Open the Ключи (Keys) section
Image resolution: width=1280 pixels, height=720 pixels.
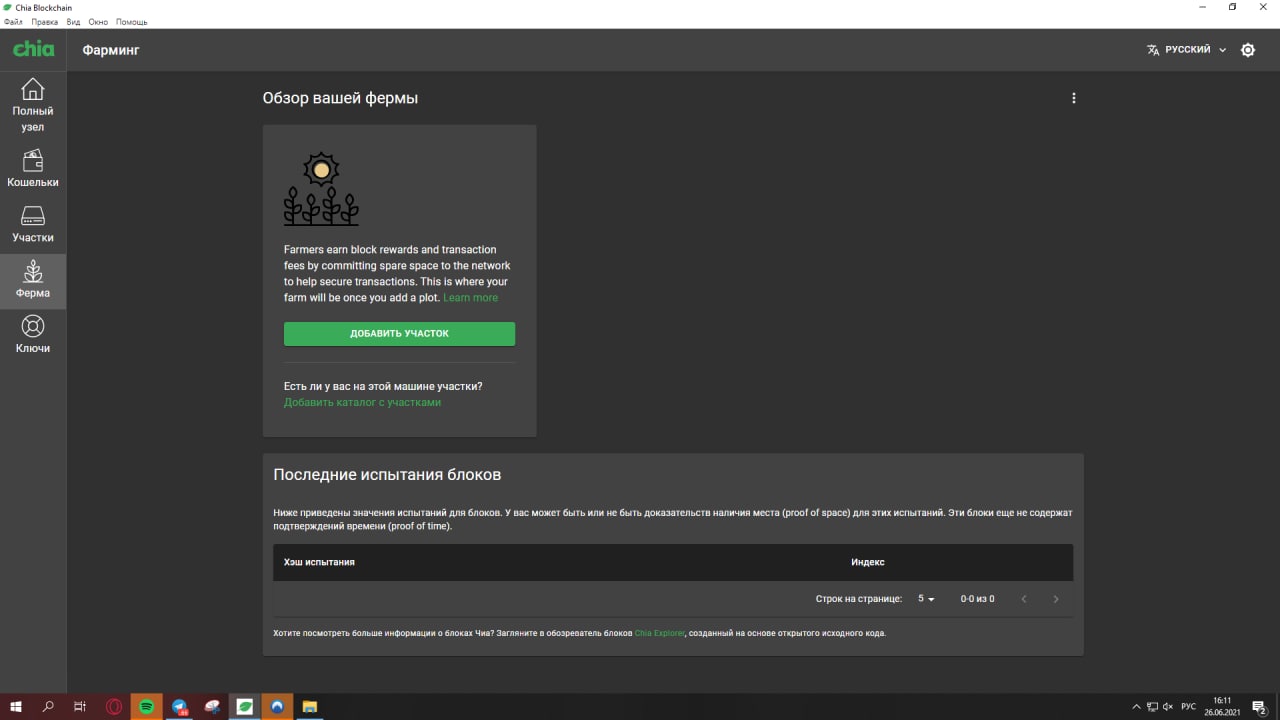click(33, 335)
